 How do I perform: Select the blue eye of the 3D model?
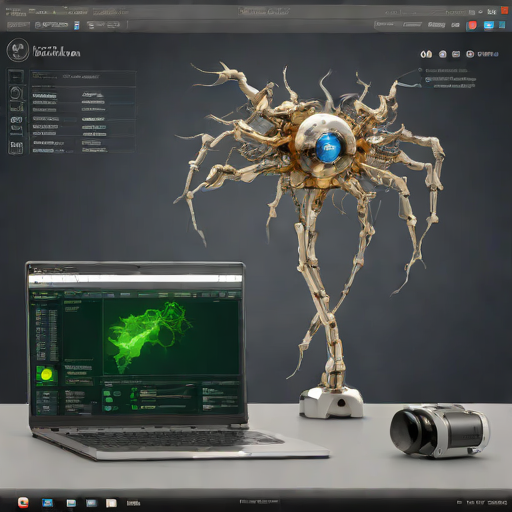(x=329, y=147)
